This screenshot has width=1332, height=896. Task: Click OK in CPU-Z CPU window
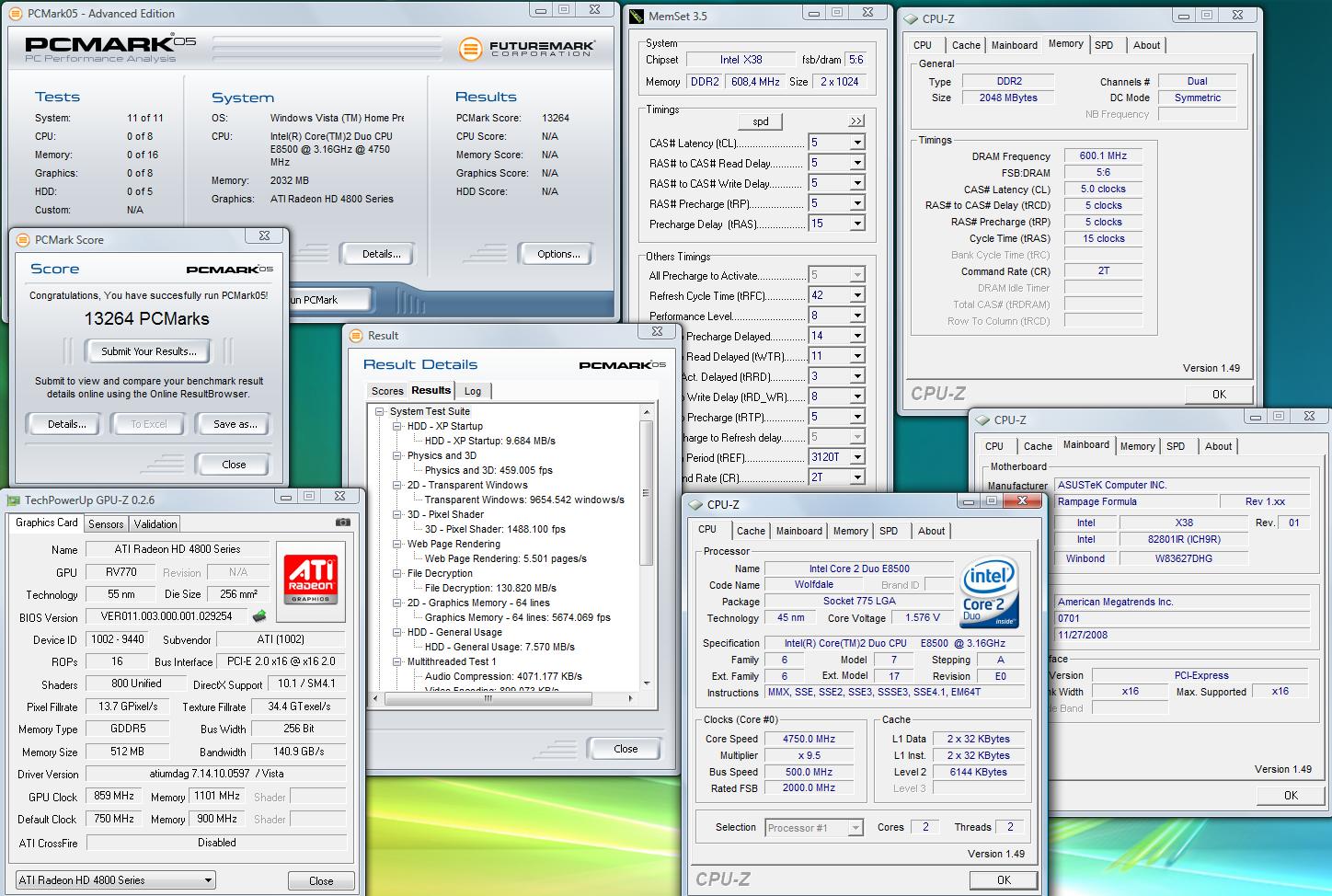click(x=1004, y=880)
